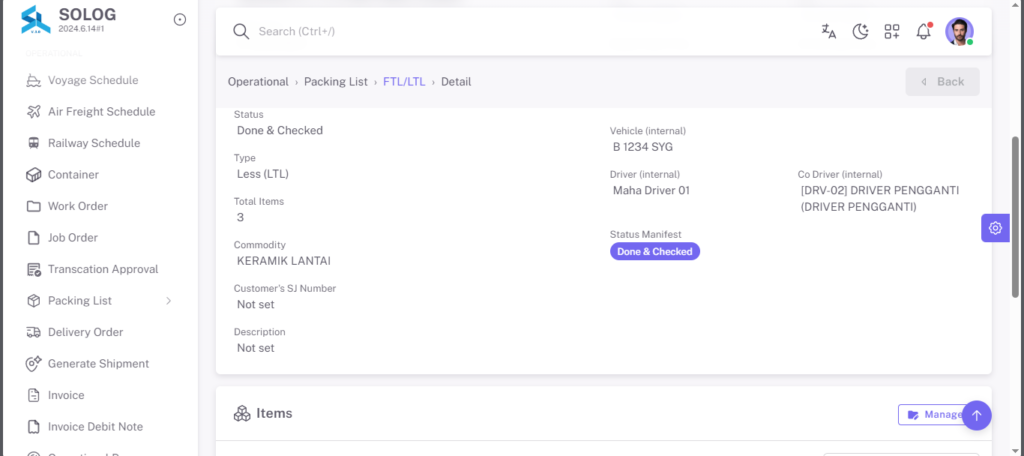This screenshot has width=1024, height=456.
Task: Focus the Search (Ctrl+/) field
Action: click(522, 31)
